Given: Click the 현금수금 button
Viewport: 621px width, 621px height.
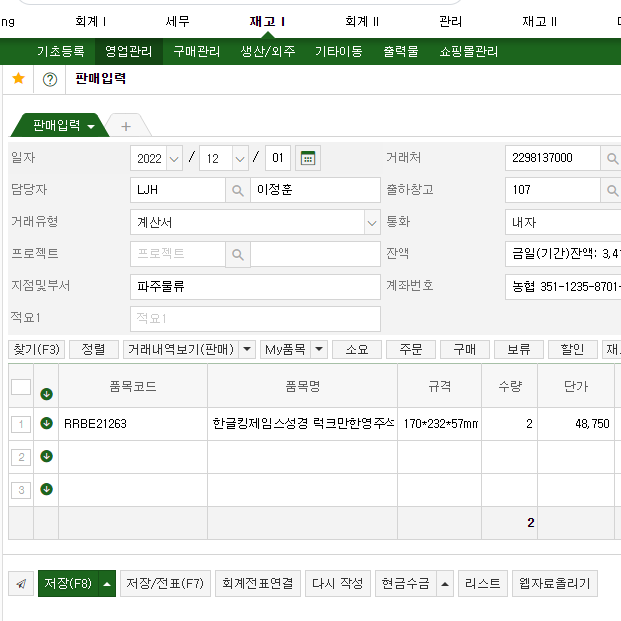Looking at the screenshot, I should pos(406,583).
